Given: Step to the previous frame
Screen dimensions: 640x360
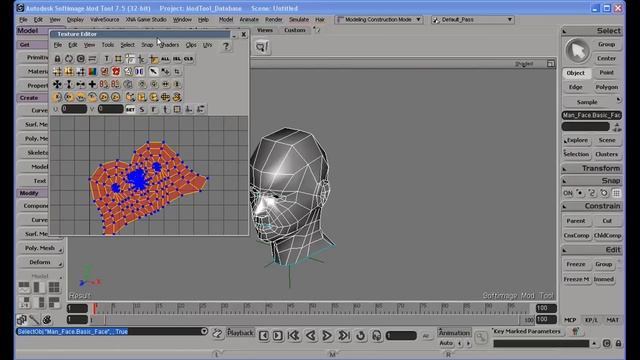Looking at the screenshot, I should [264, 336].
